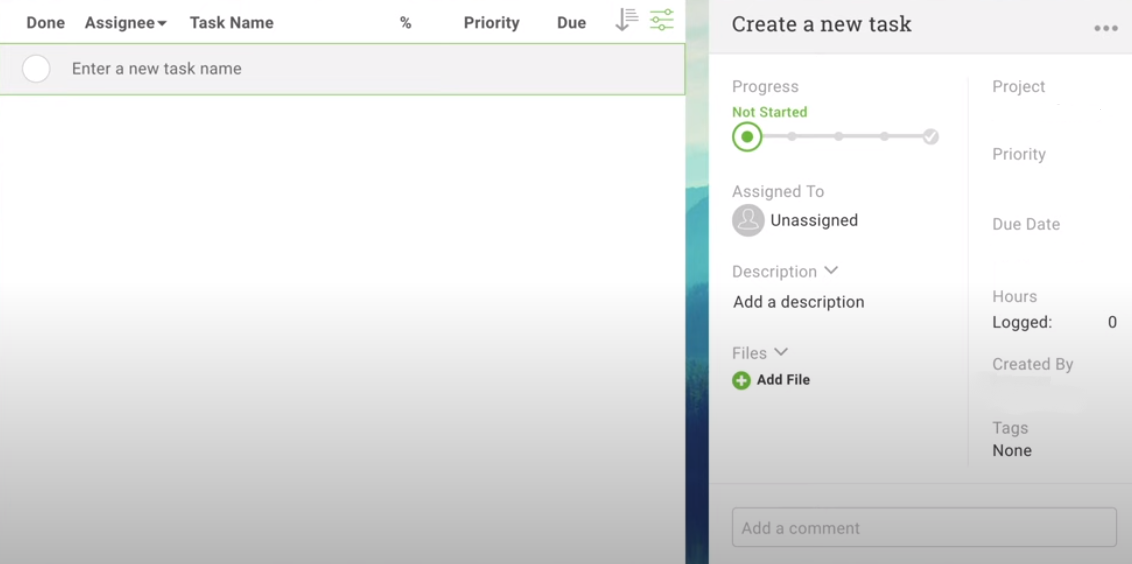Screen dimensions: 1132x564
Task: Open the Assignee column dropdown
Action: pyautogui.click(x=126, y=23)
